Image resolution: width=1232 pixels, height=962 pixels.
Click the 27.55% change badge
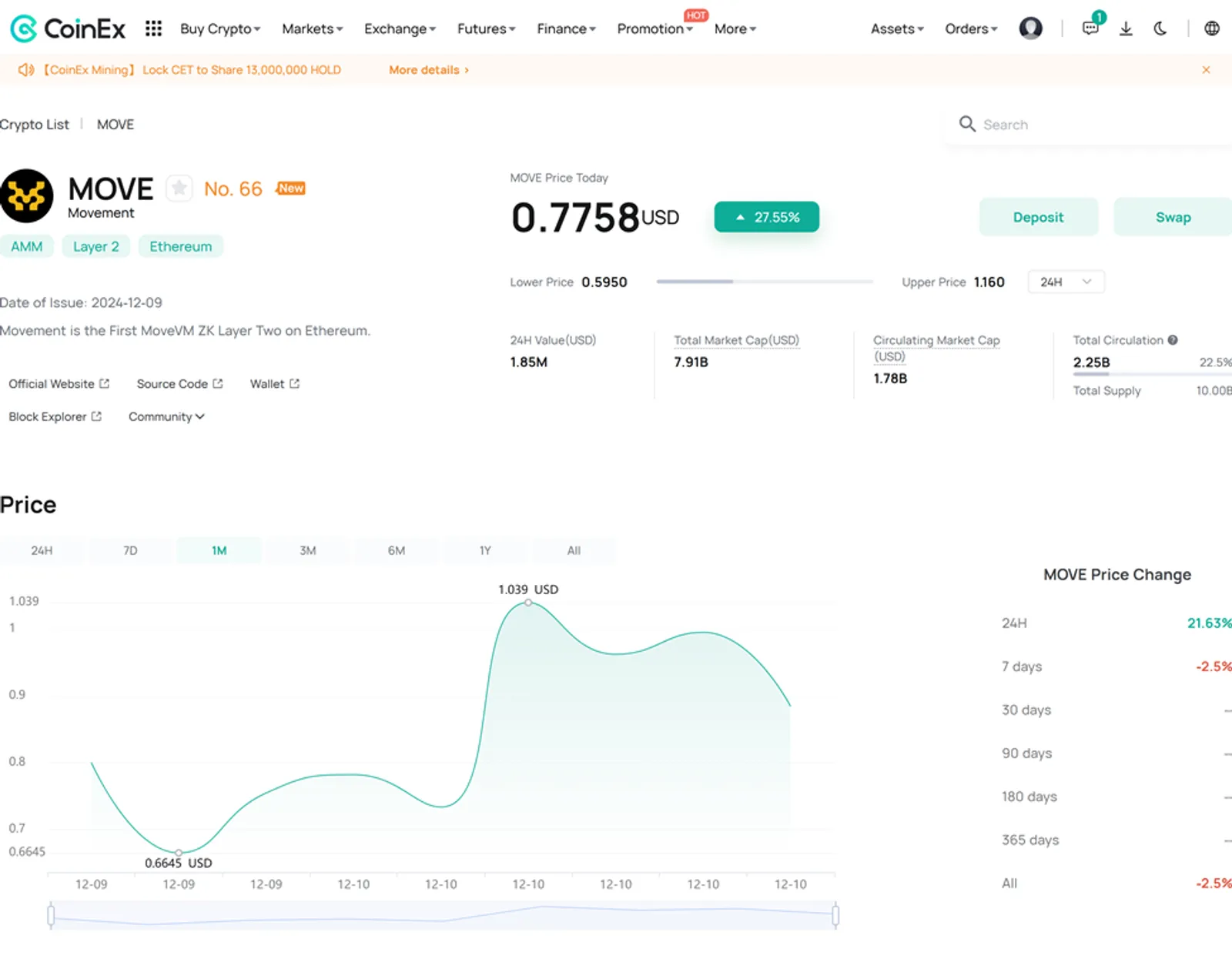coord(766,217)
